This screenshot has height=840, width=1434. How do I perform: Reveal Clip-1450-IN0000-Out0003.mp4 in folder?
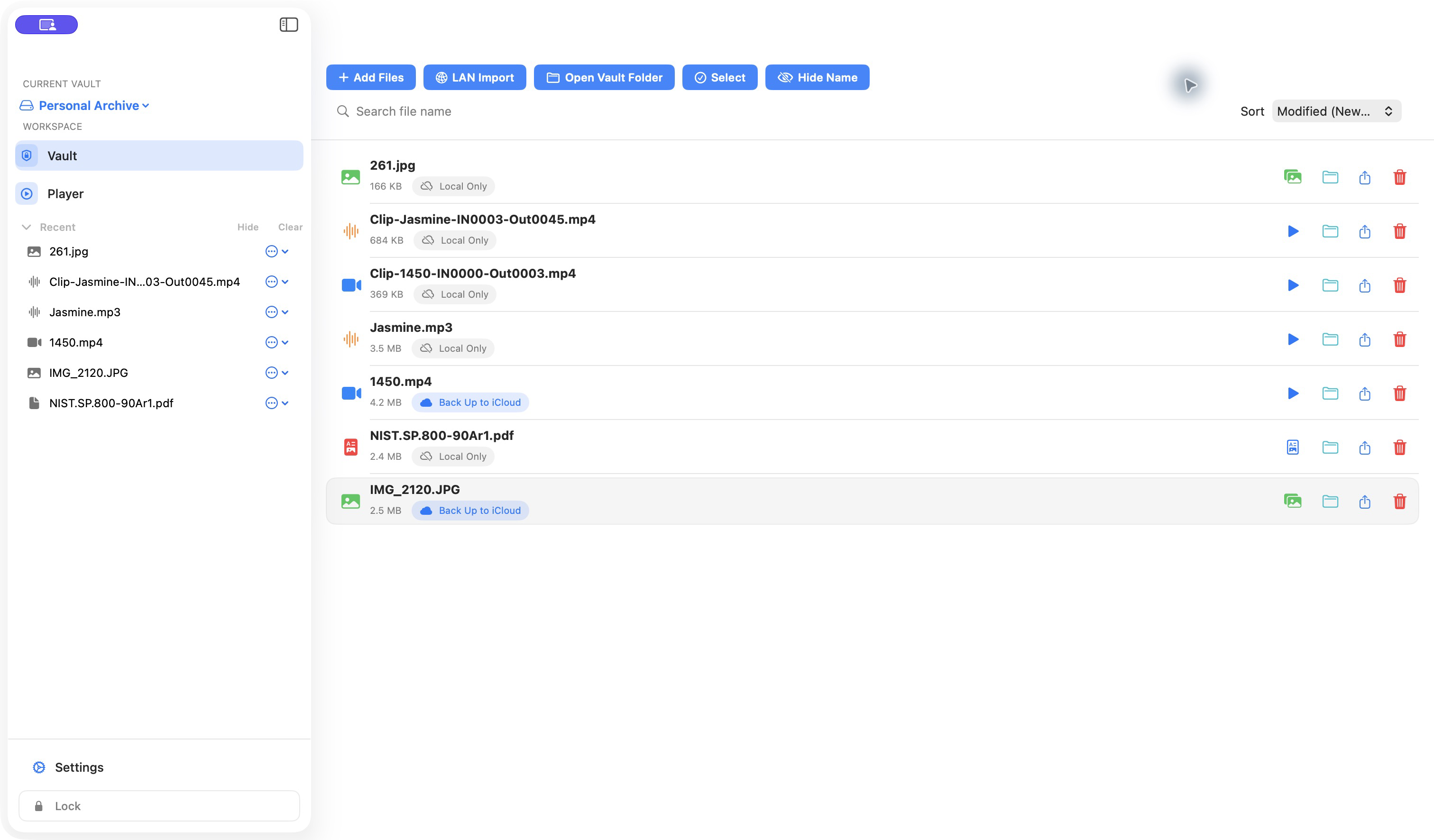1330,285
